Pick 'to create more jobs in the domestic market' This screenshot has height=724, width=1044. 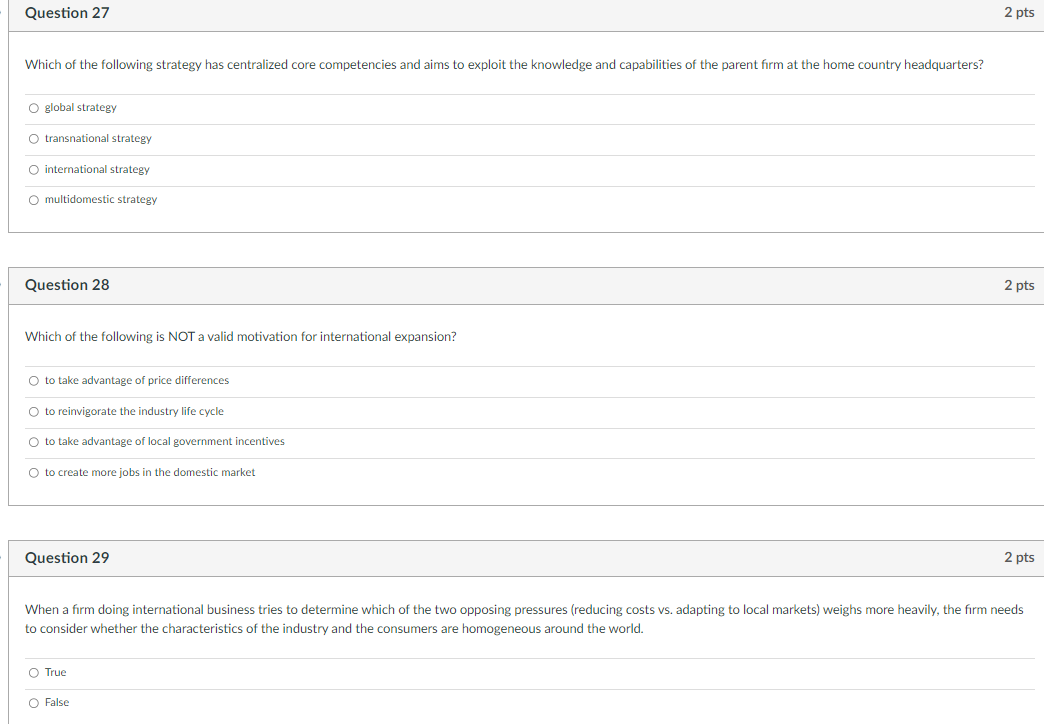33,472
